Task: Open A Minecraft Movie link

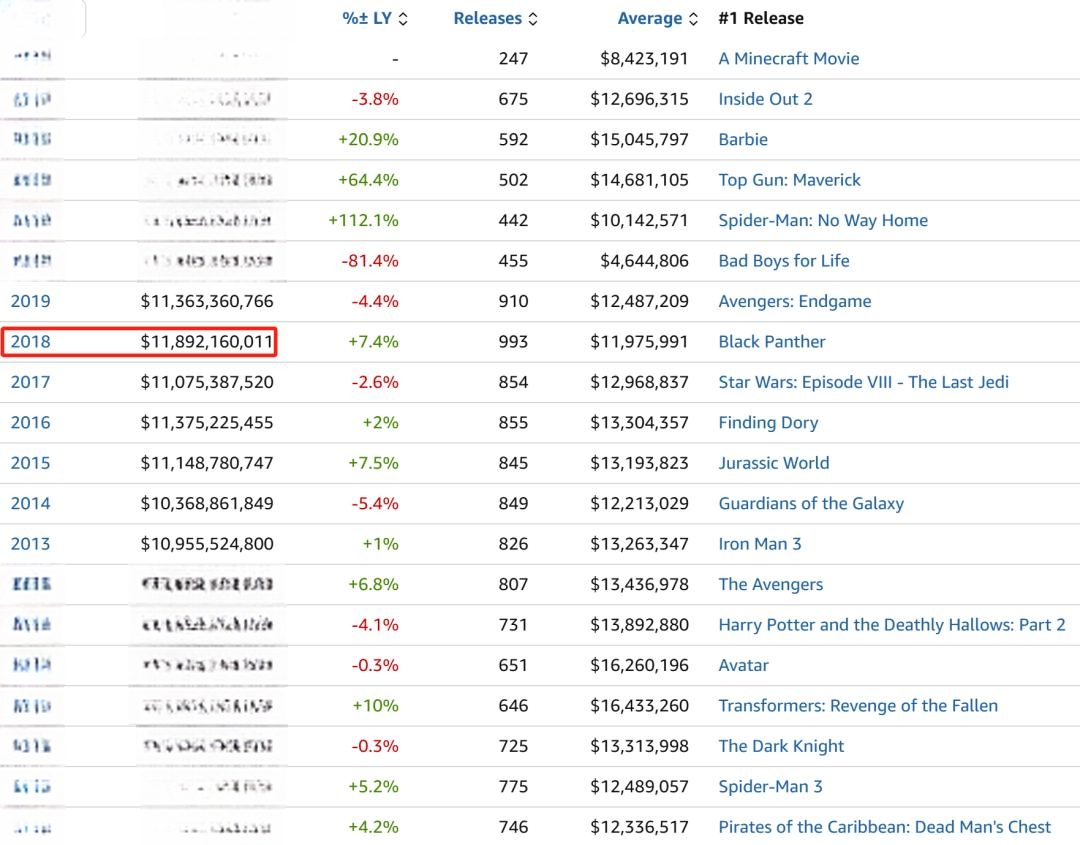Action: click(x=789, y=59)
